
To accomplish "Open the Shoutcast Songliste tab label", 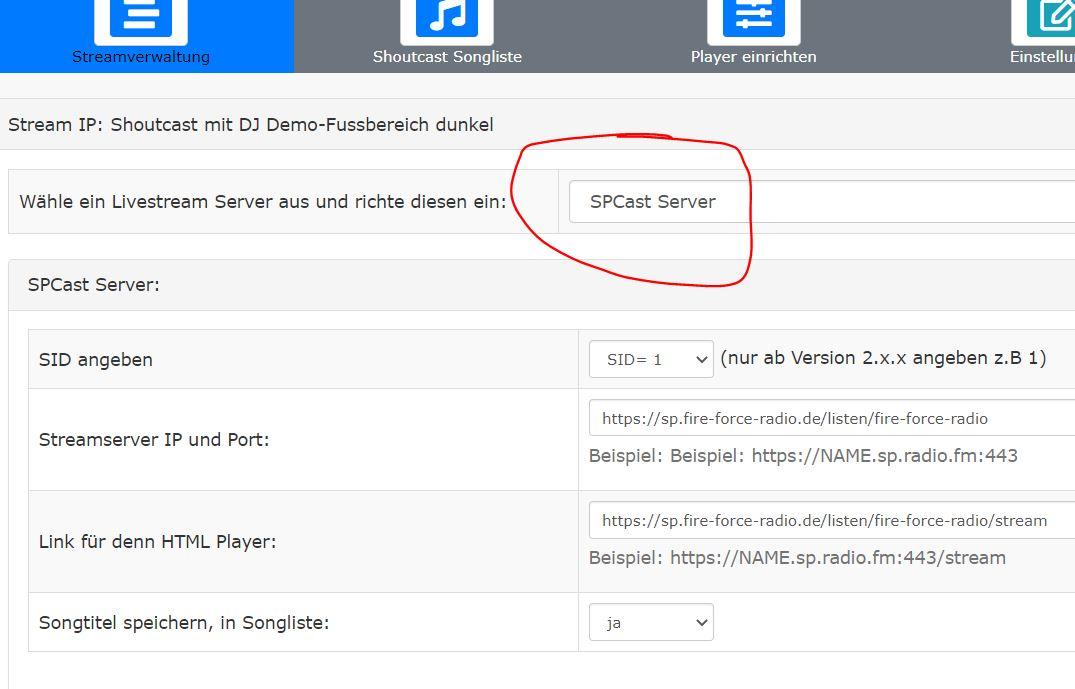I will (447, 57).
